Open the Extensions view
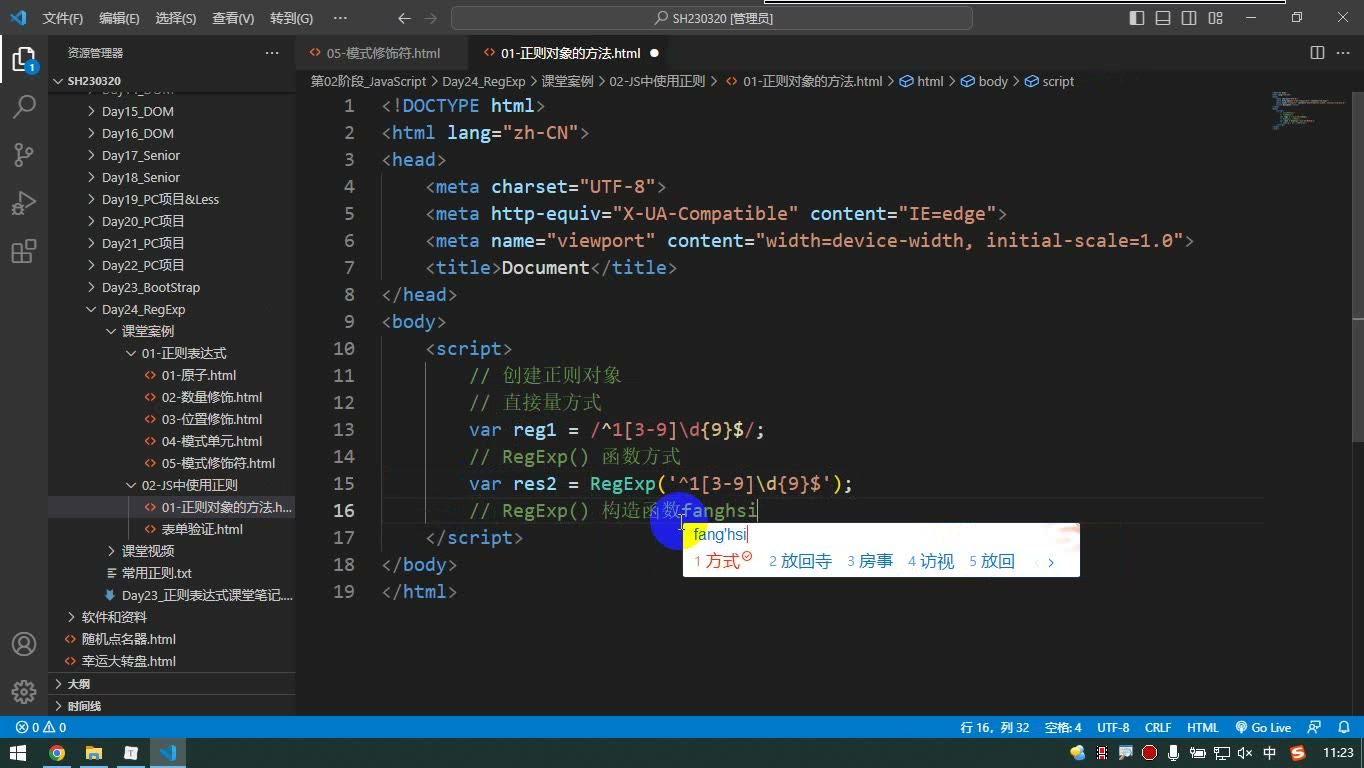The height and width of the screenshot is (768, 1364). pos(24,251)
